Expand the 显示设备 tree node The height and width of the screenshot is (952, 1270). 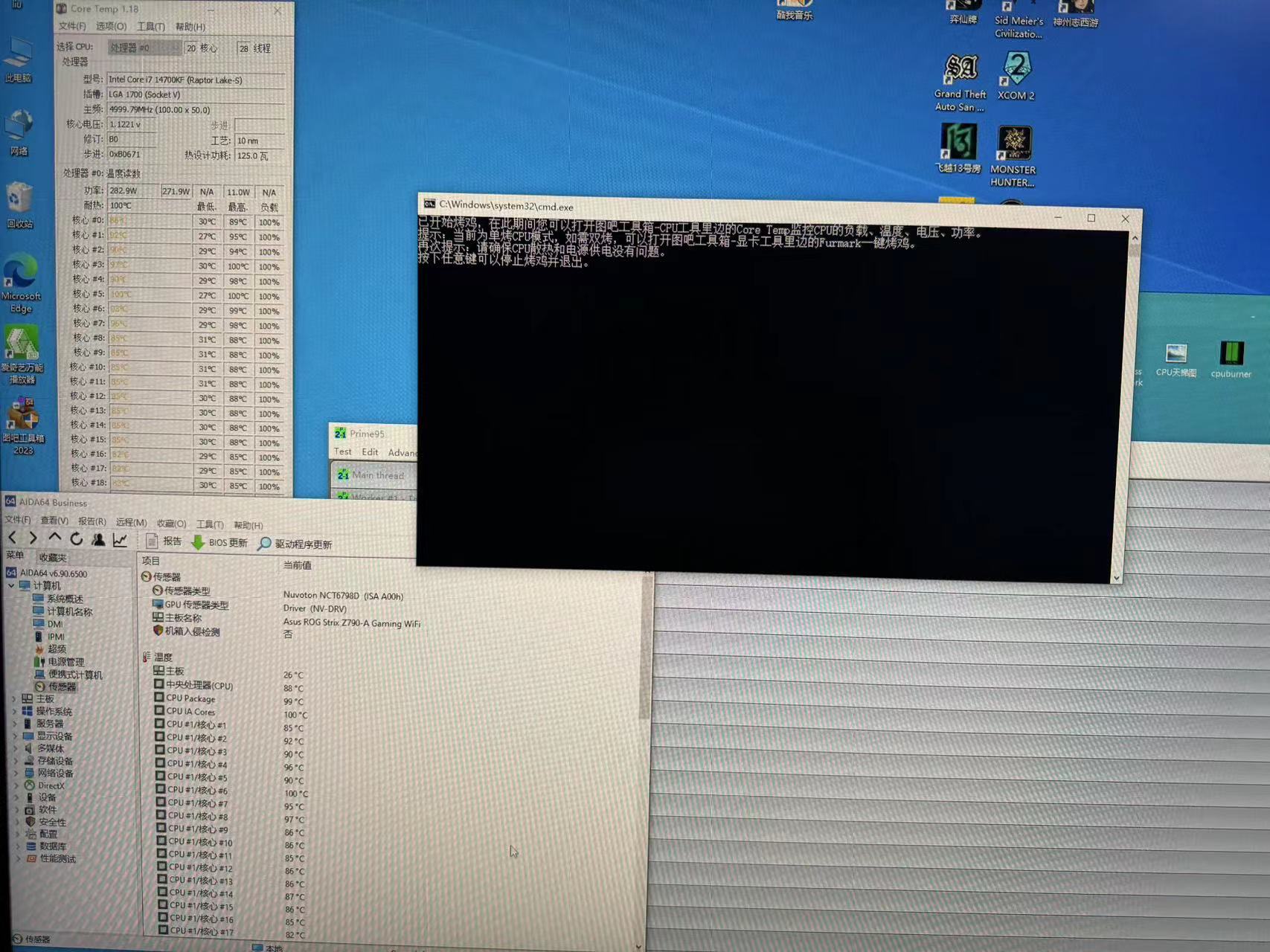pos(16,736)
